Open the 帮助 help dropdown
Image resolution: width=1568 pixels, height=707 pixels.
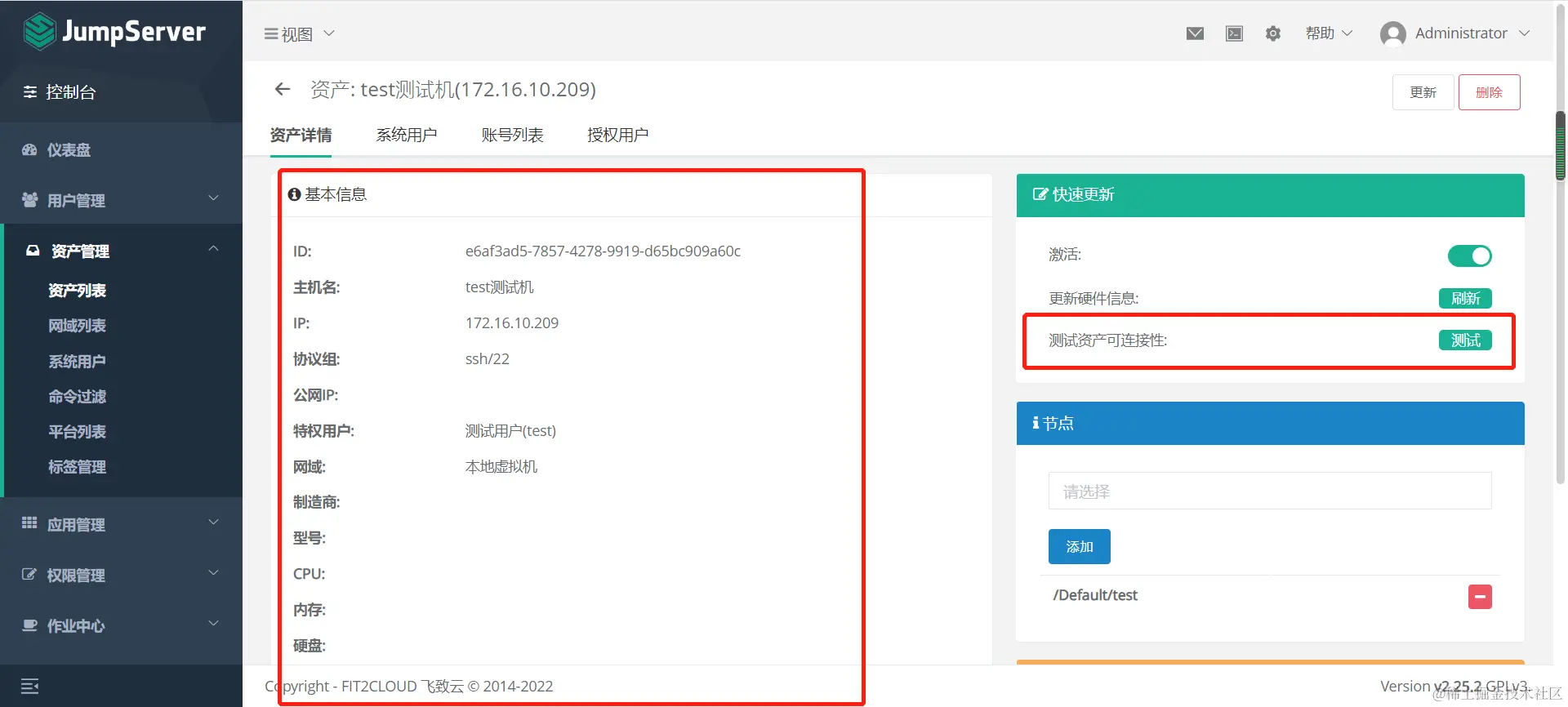(x=1329, y=33)
